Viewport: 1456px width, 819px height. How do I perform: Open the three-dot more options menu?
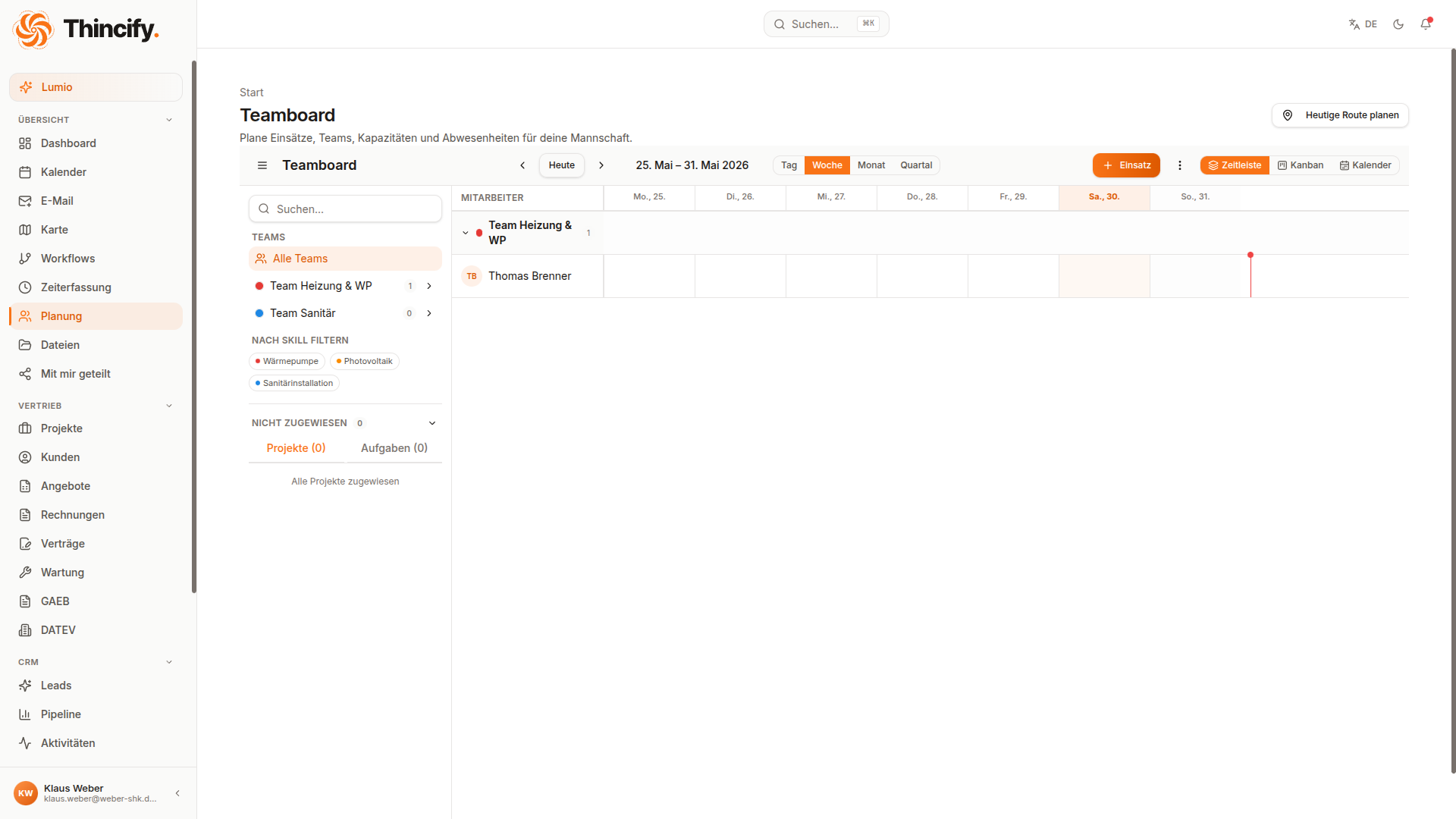[x=1180, y=165]
